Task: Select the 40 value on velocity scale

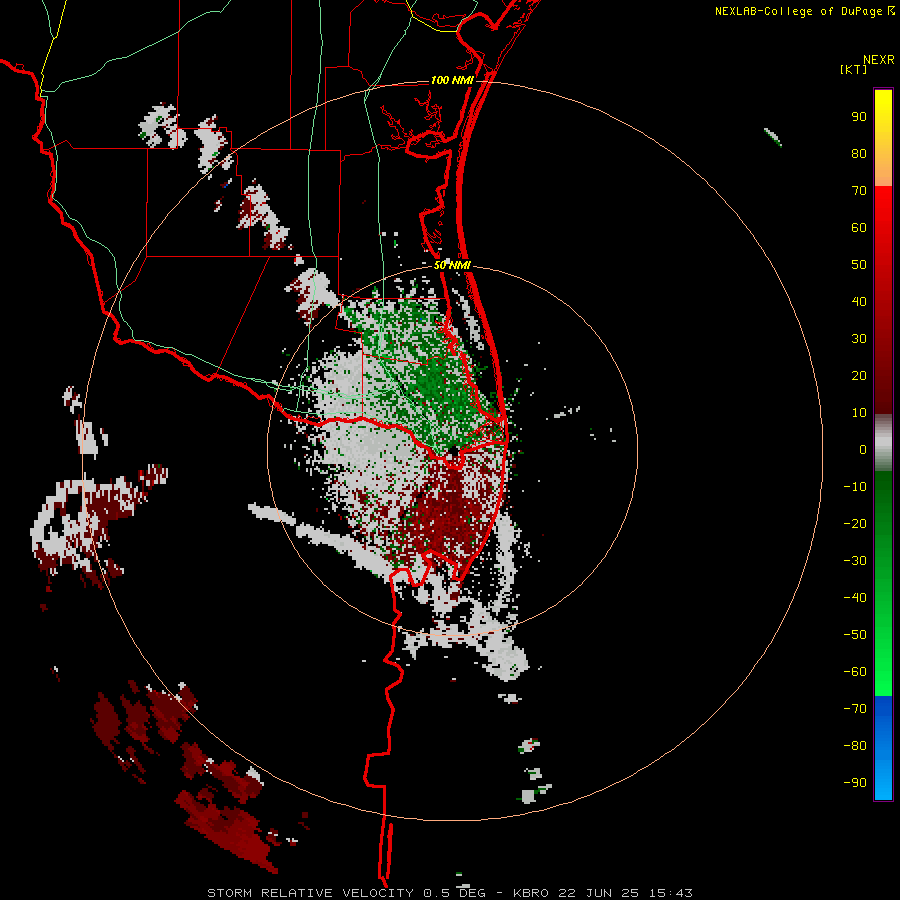Action: coord(859,301)
